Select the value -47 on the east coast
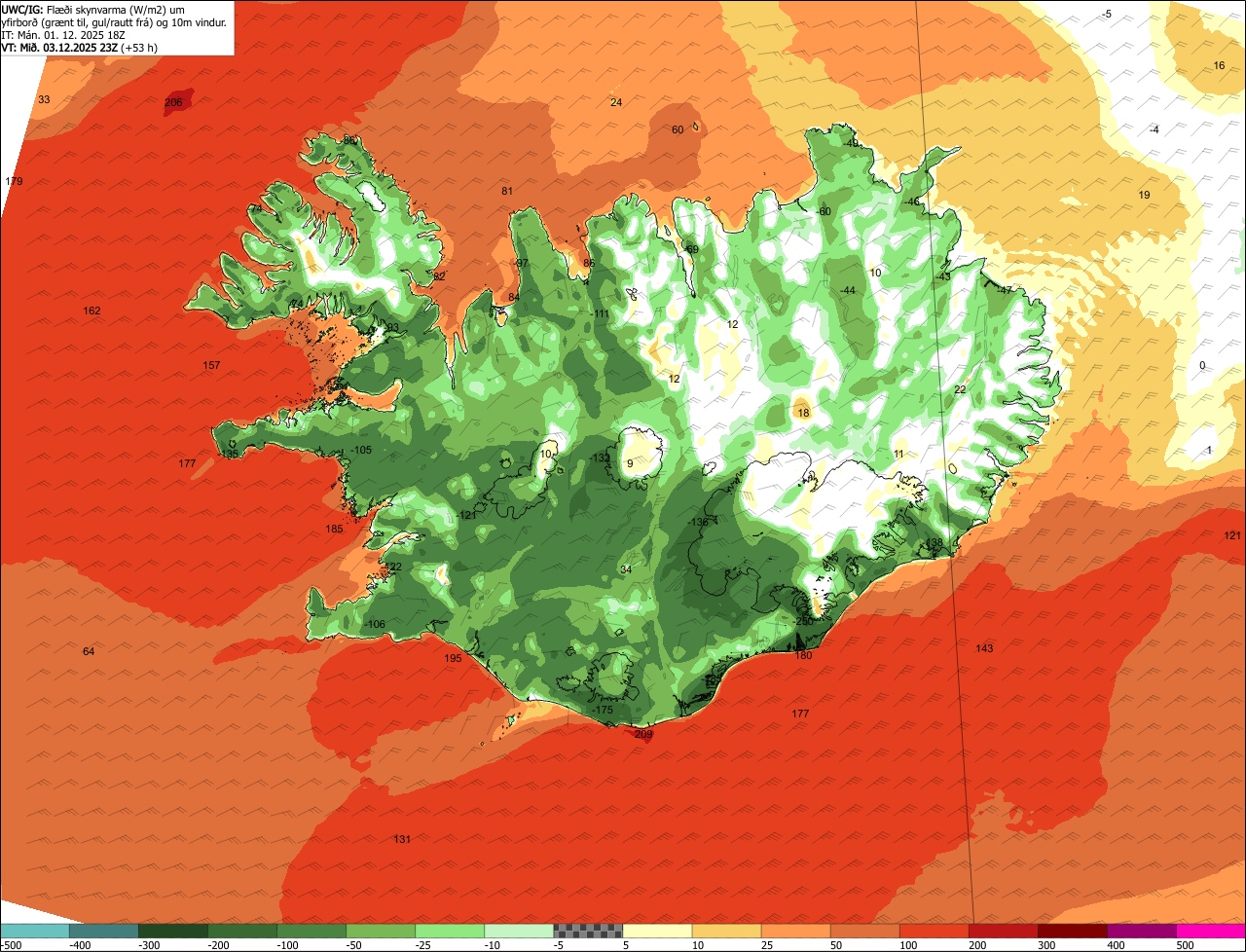The image size is (1246, 952). (x=1004, y=290)
